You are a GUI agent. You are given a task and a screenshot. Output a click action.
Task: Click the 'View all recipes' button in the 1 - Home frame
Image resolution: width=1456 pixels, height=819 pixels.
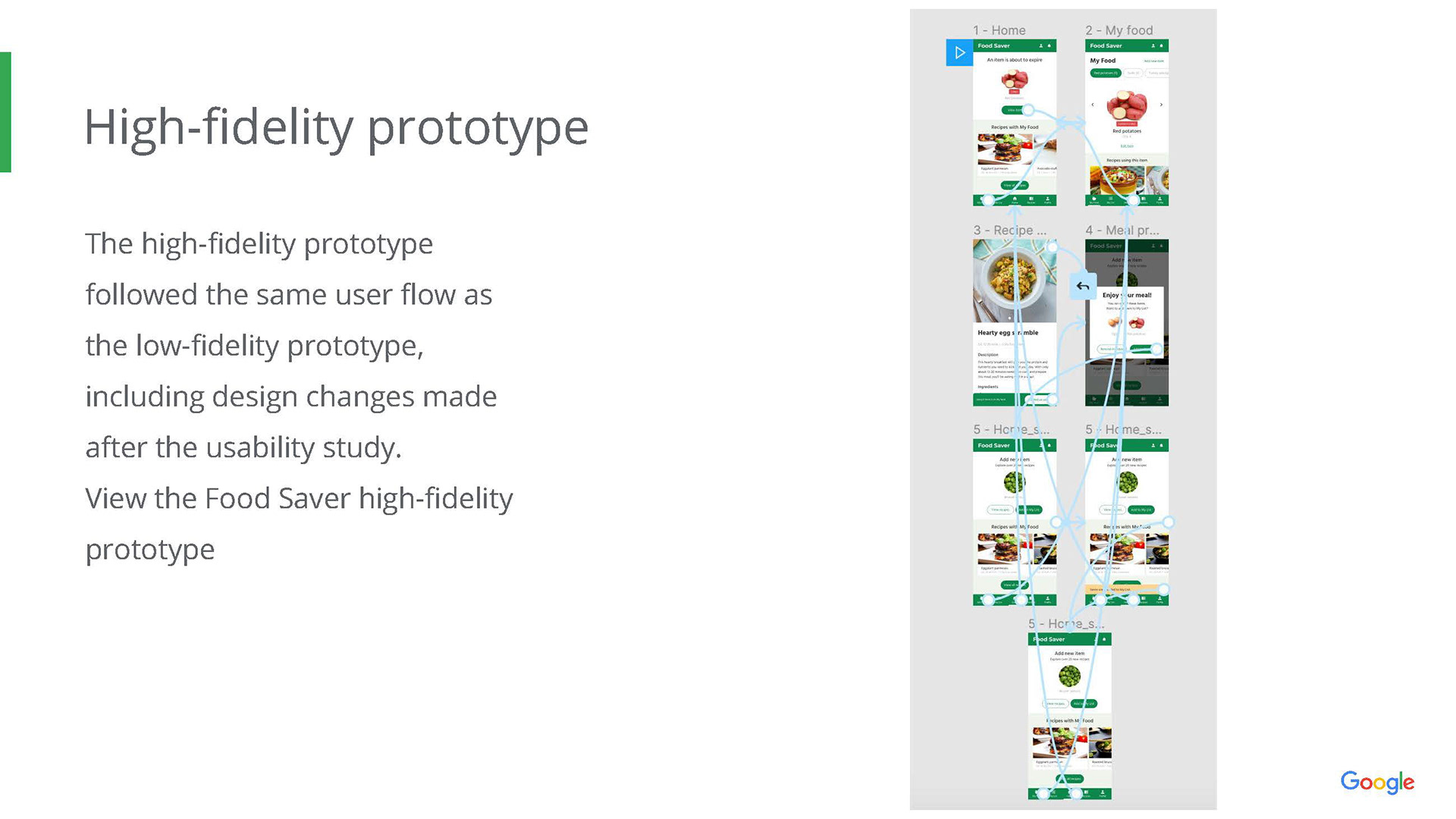1015,185
